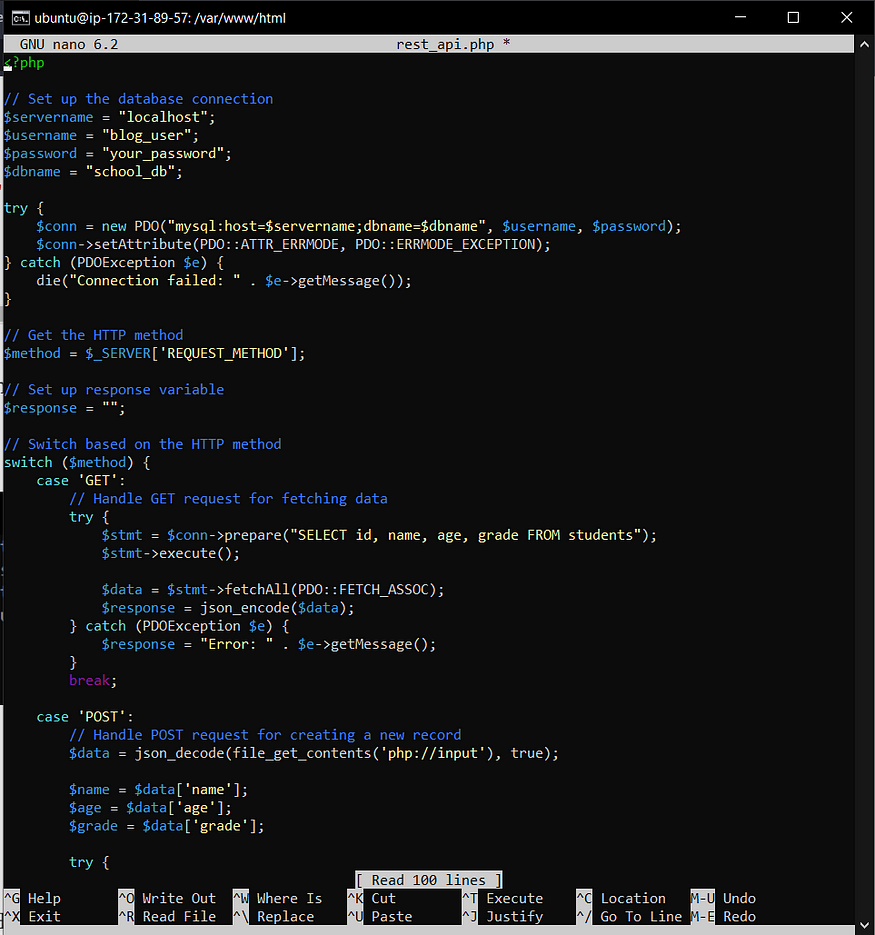The image size is (875, 935).
Task: Click Location to show cursor position
Action: (633, 898)
